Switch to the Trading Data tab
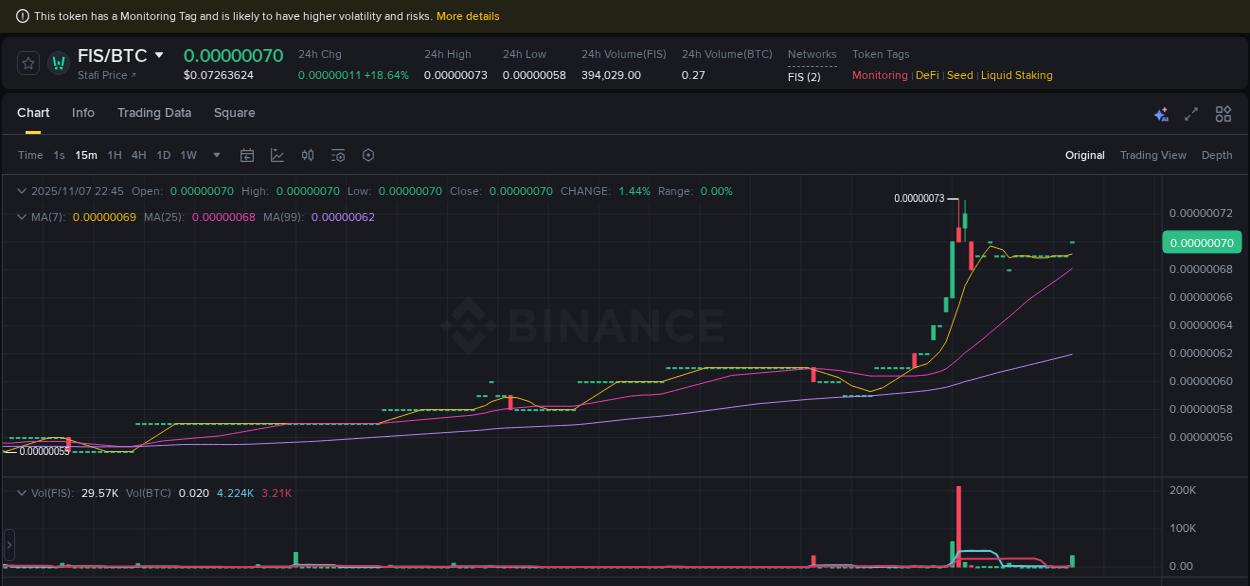 point(154,113)
